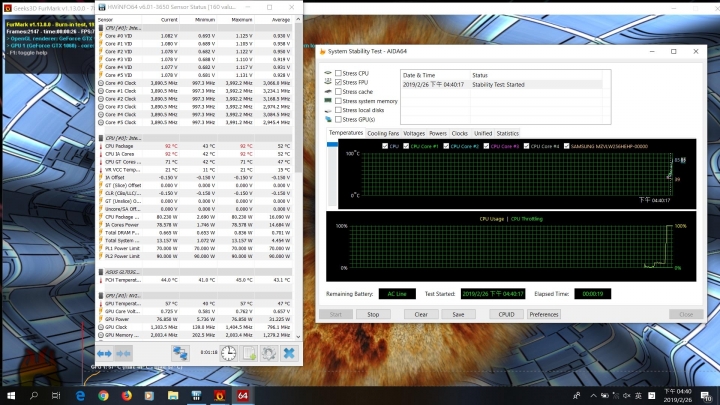Click HWiNFO scrollbar up arrow
The height and width of the screenshot is (405, 720).
pos(298,19)
